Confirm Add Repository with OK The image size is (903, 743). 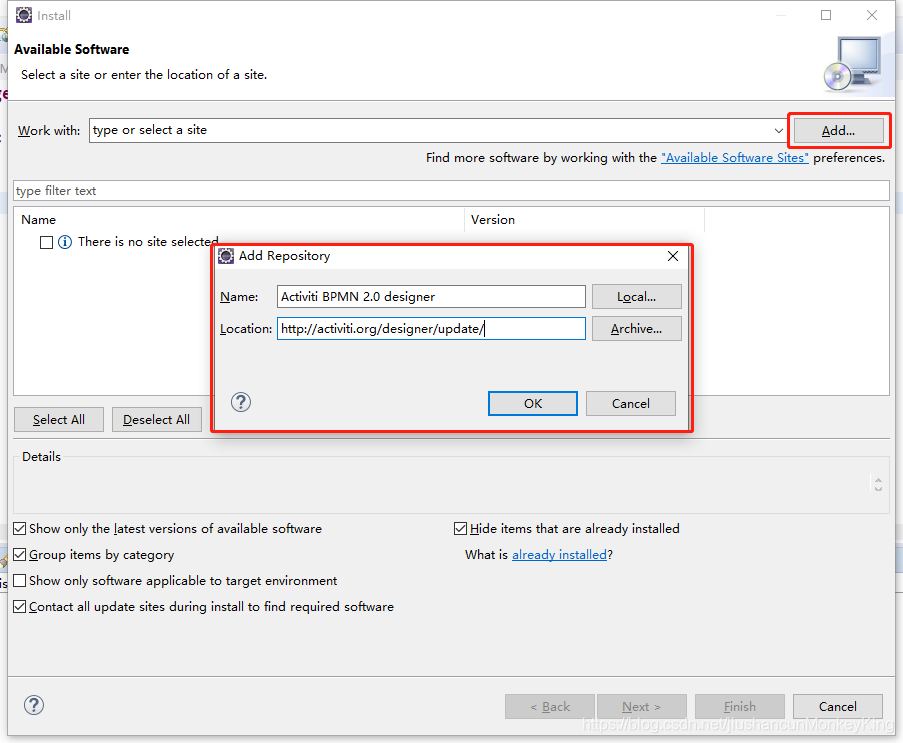[533, 404]
